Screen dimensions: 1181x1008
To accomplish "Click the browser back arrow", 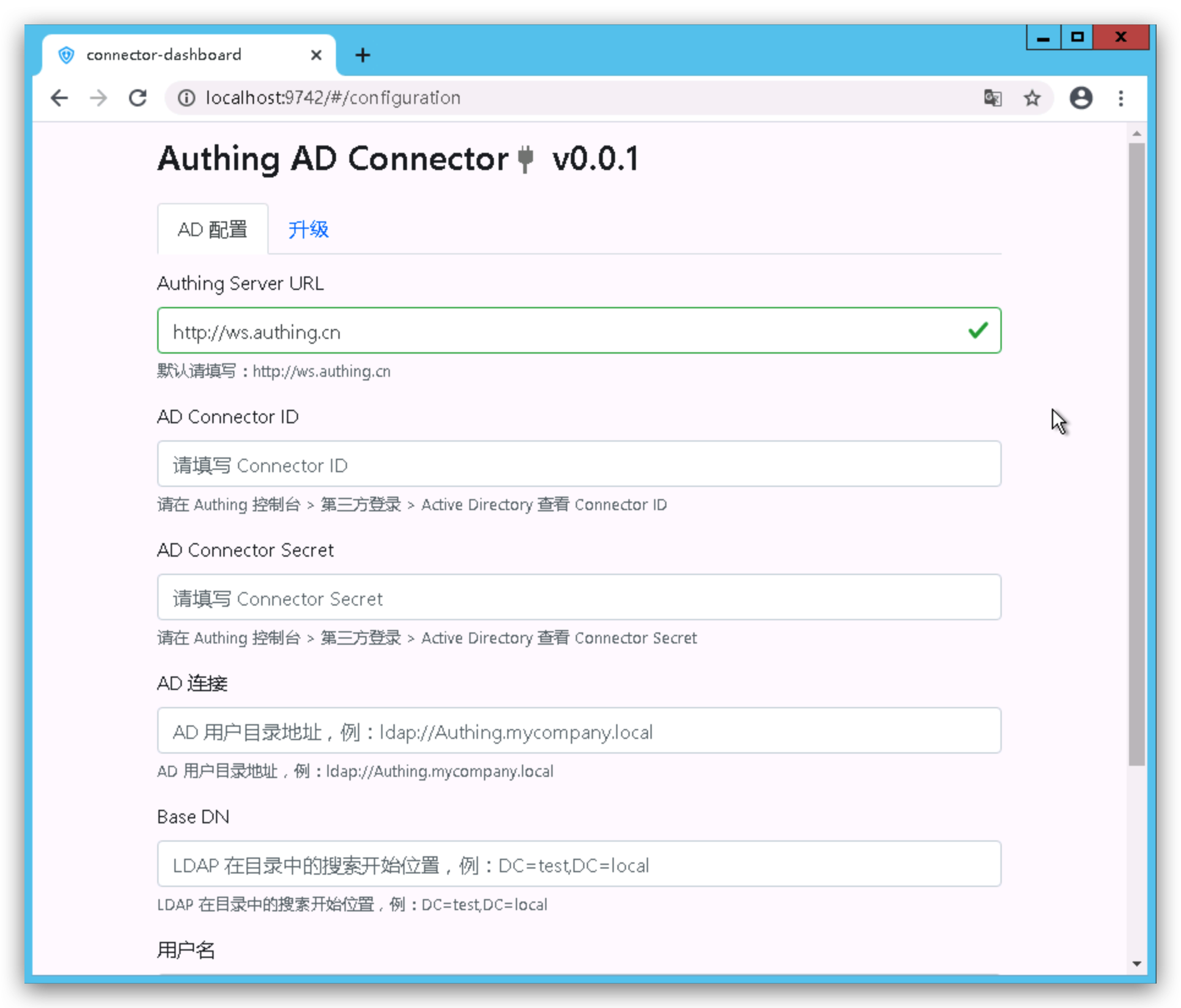I will coord(59,98).
